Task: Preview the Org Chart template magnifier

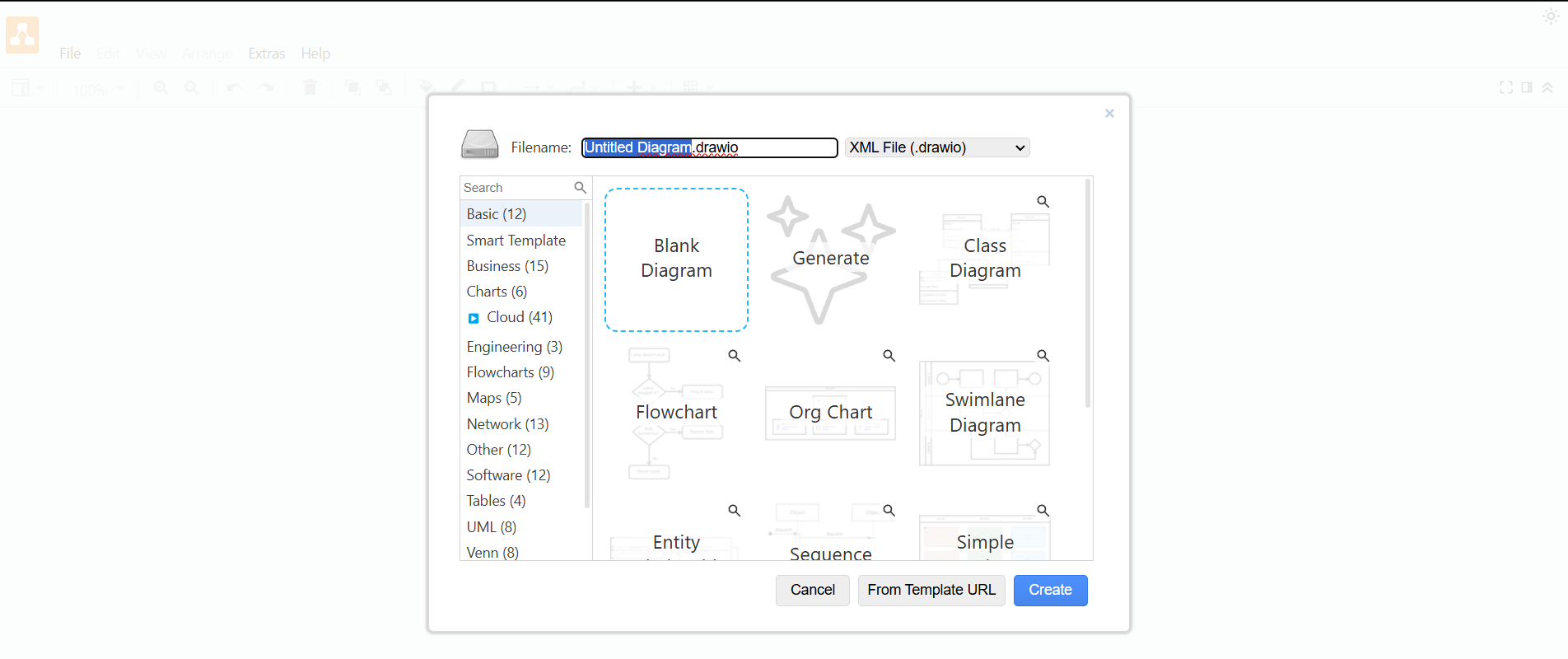Action: coord(889,356)
